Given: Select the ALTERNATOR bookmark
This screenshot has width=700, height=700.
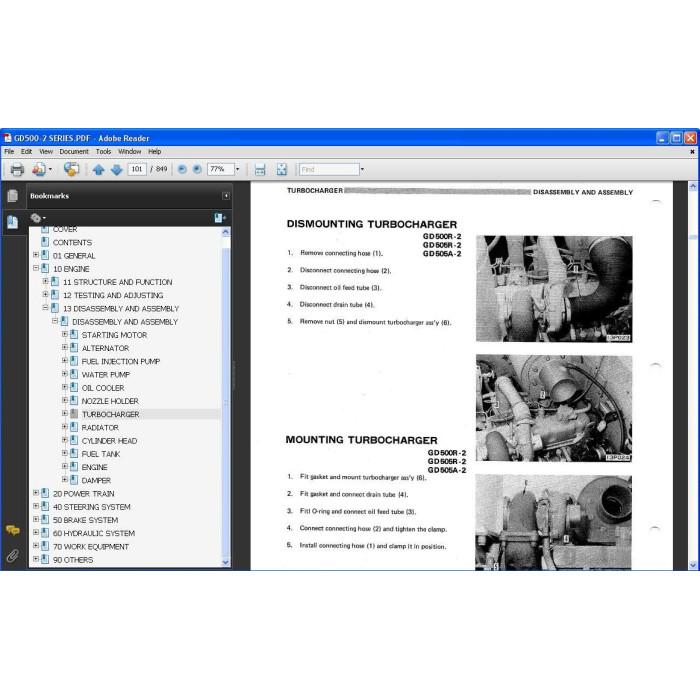Looking at the screenshot, I should point(105,348).
